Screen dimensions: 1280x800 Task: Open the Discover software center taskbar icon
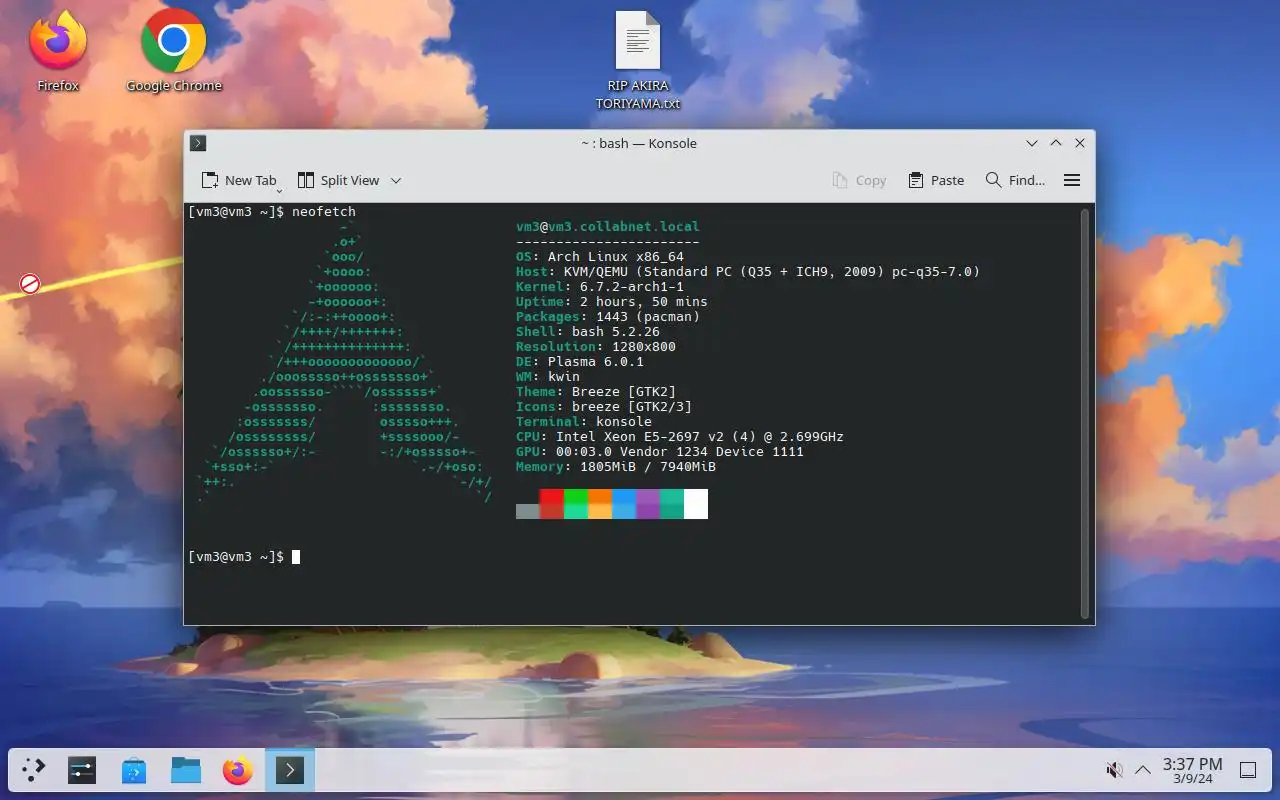(134, 770)
